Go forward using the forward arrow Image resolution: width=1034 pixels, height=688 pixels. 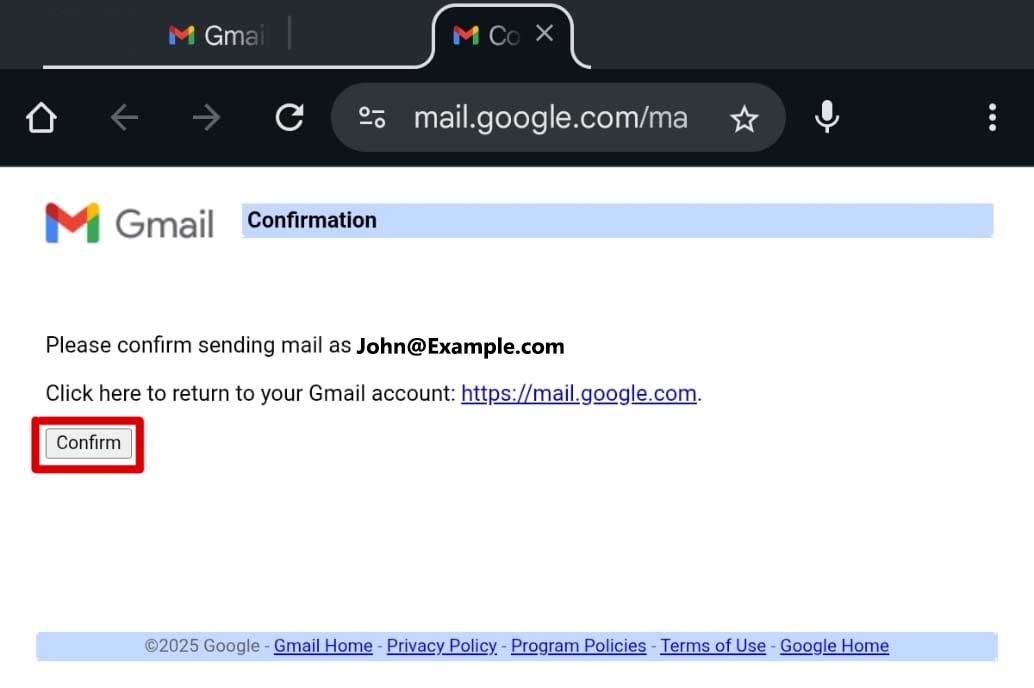click(x=206, y=118)
